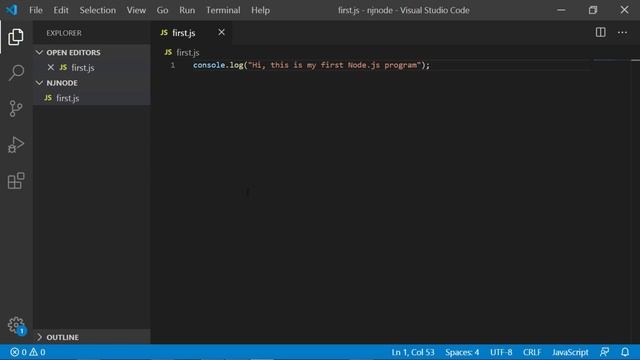
Task: Open the File menu
Action: click(36, 10)
